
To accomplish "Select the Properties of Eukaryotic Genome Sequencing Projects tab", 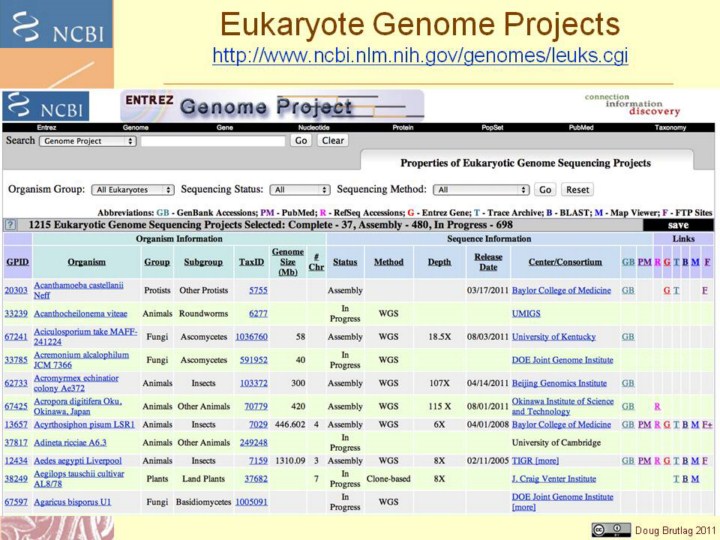I will click(x=525, y=163).
